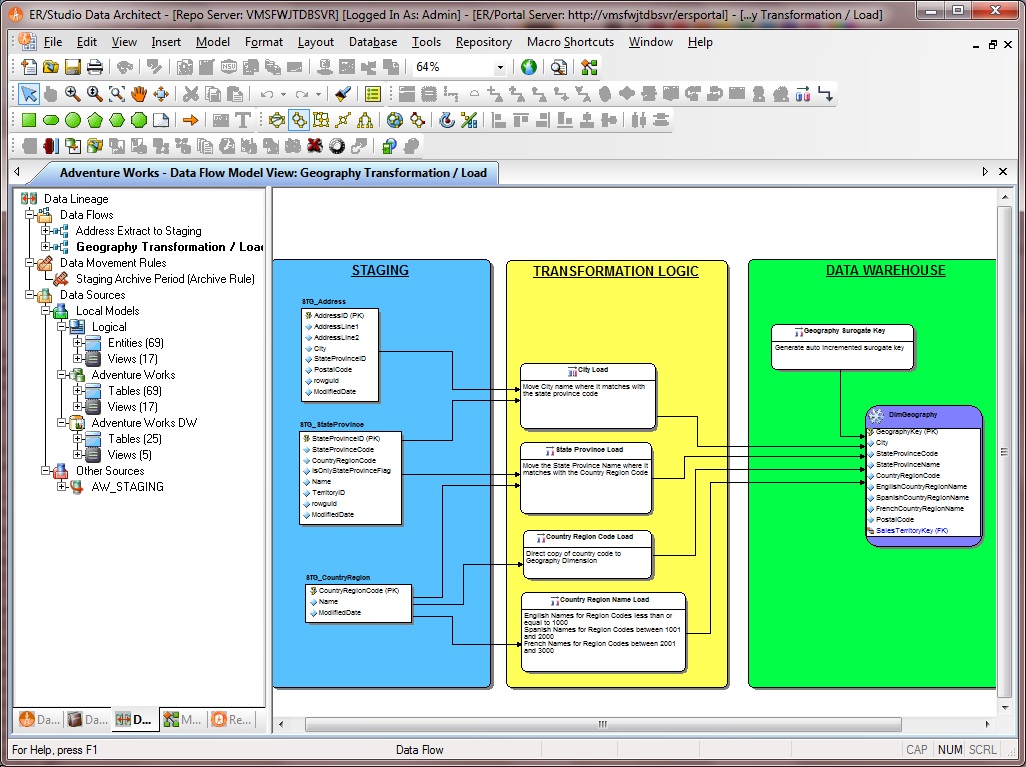Collapse the Data Flows node
Screen dimensions: 1026x767
click(x=29, y=215)
